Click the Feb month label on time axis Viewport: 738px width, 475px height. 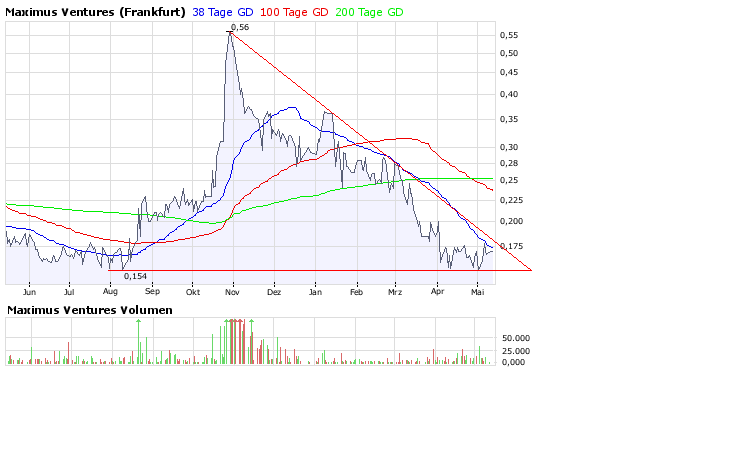click(356, 292)
